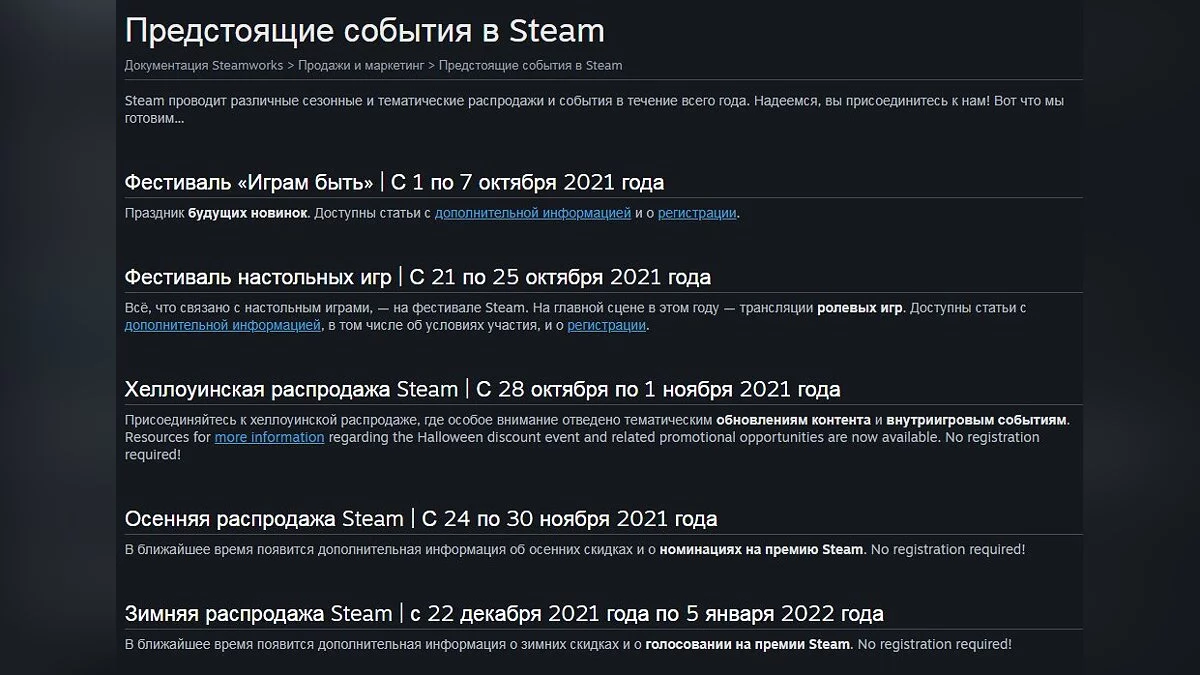Screen dimensions: 1200x675
Task: Open the "Документация Steamworks" breadcrumb link
Action: click(x=203, y=66)
